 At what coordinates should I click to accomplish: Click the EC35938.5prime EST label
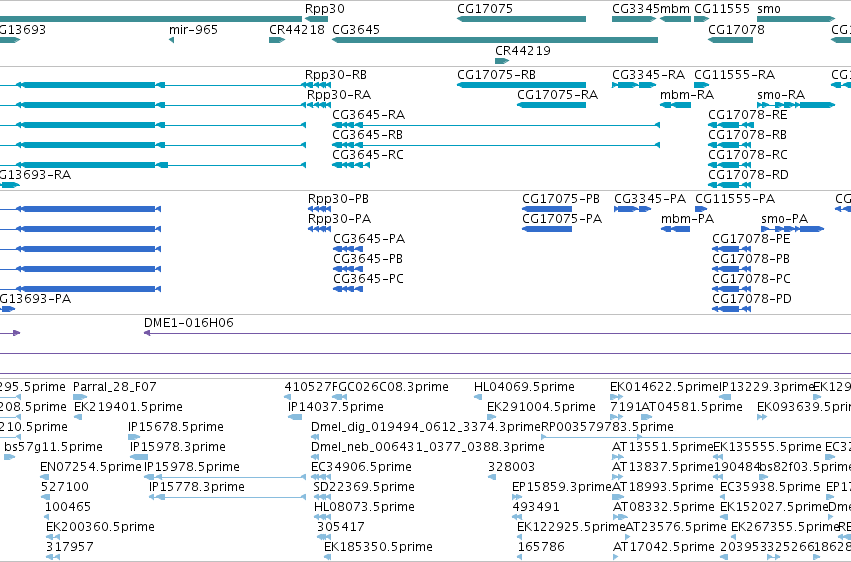[770, 488]
